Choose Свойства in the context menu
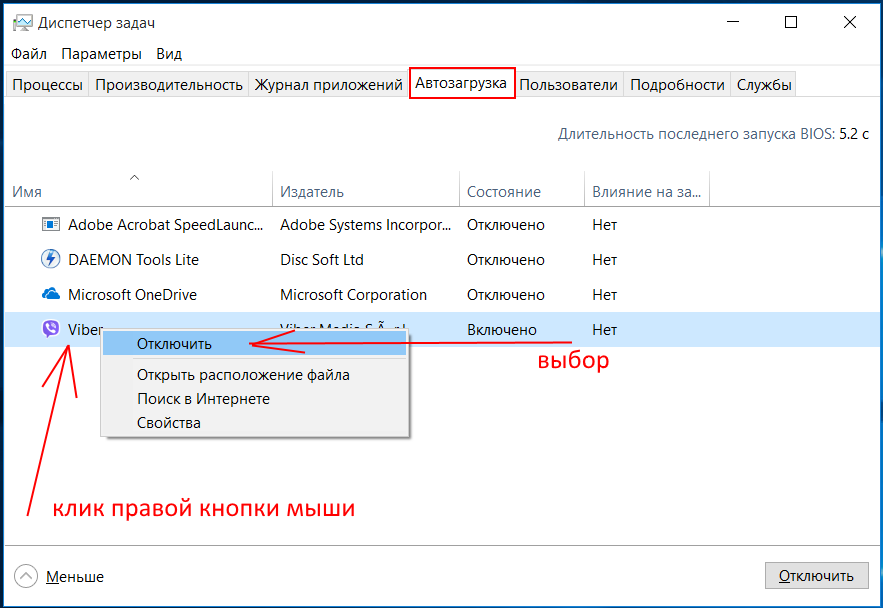Viewport: 883px width, 608px height. (254, 423)
